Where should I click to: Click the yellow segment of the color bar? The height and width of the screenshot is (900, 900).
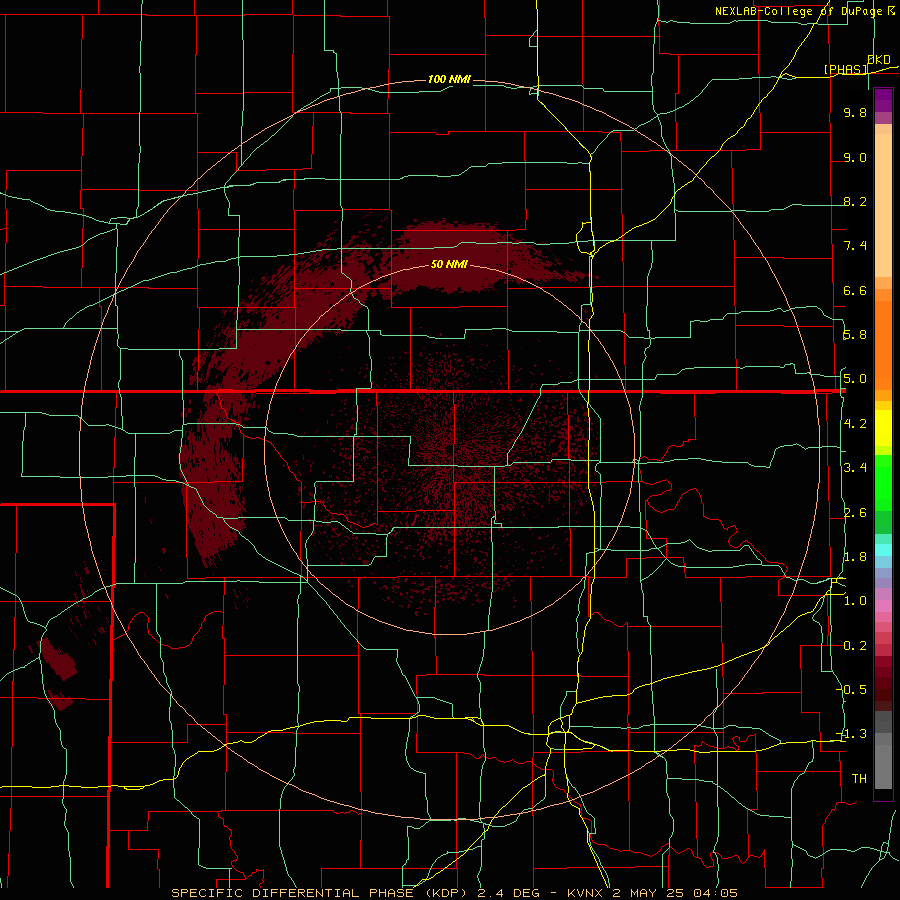pyautogui.click(x=883, y=428)
